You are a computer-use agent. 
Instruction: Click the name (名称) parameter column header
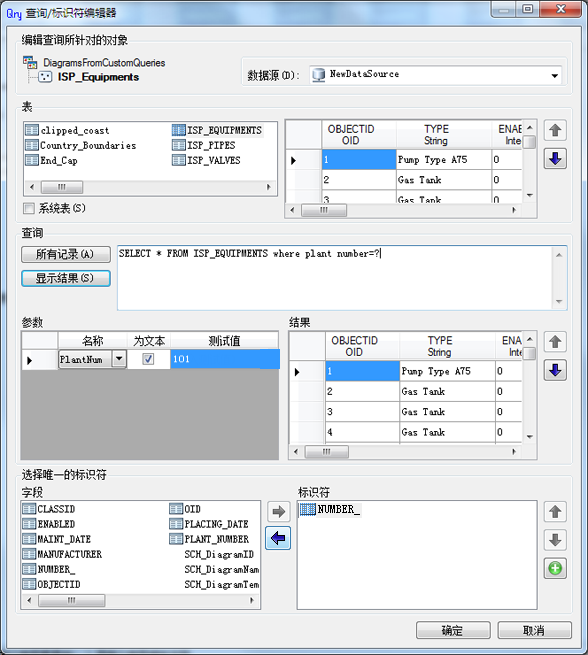tap(93, 340)
